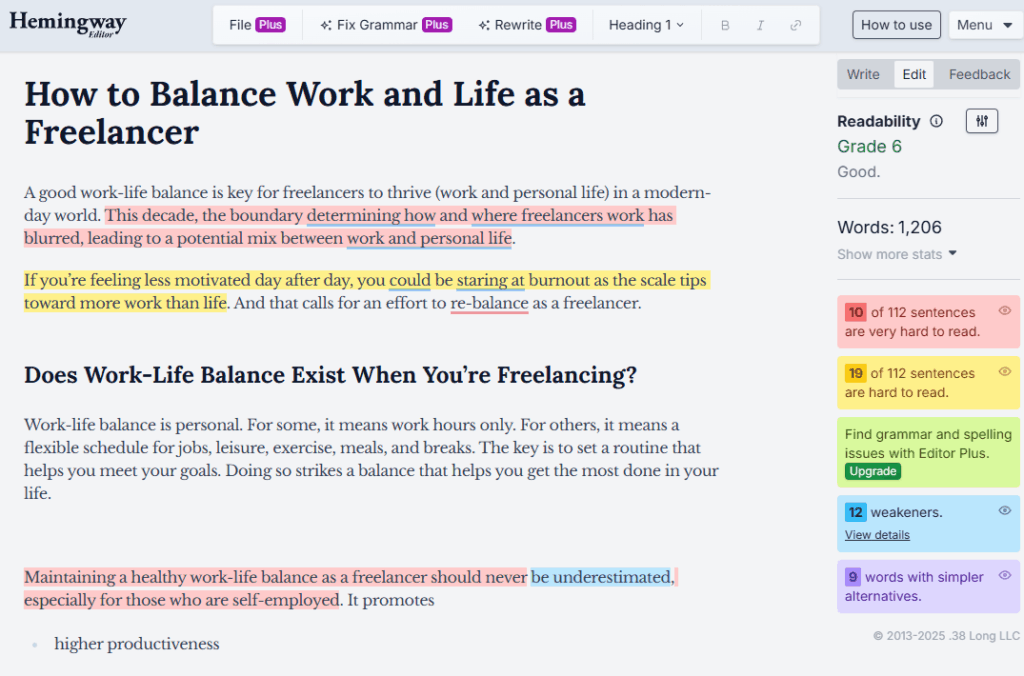
Task: Click the Fix Grammar button
Action: [385, 25]
